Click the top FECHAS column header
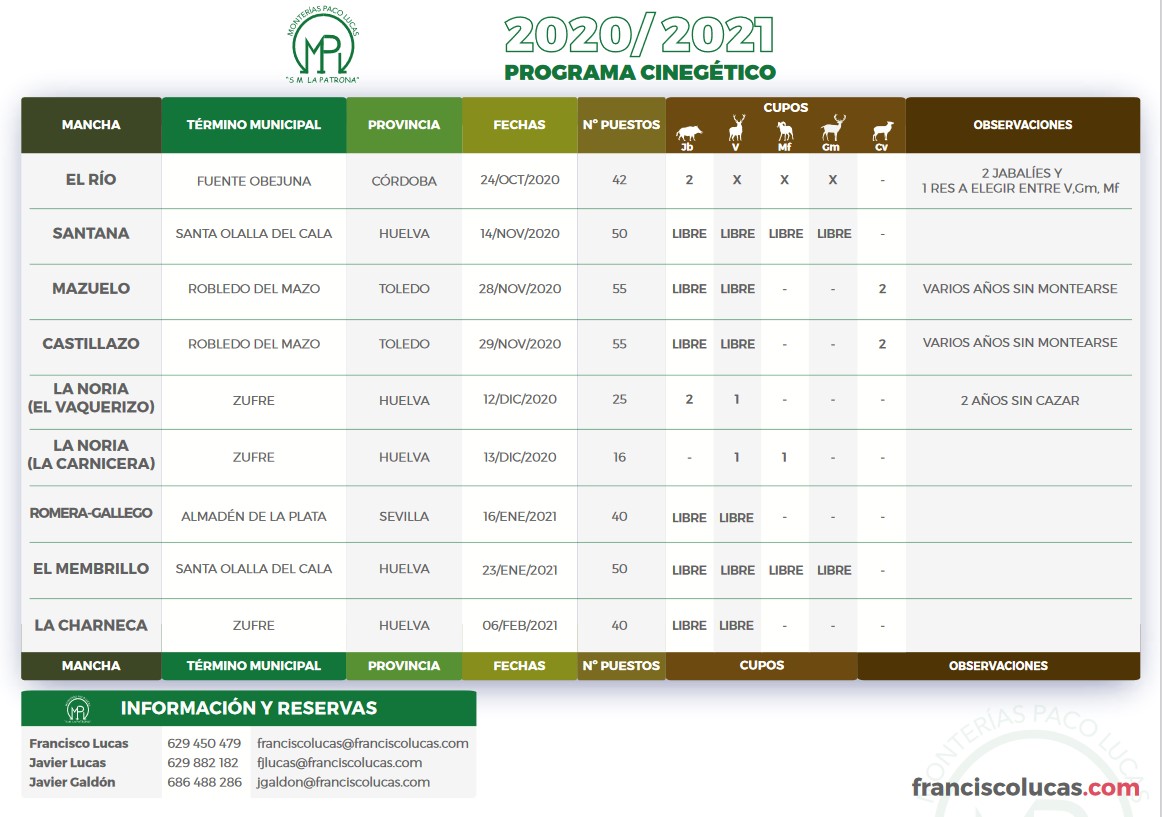 coord(519,125)
